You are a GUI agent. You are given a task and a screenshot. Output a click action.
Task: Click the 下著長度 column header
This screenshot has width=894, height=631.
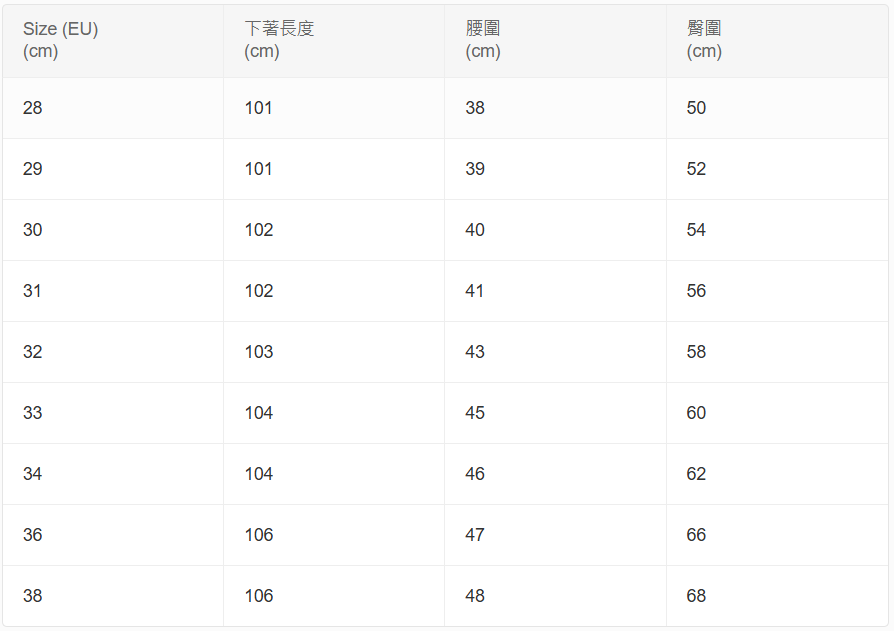(279, 40)
